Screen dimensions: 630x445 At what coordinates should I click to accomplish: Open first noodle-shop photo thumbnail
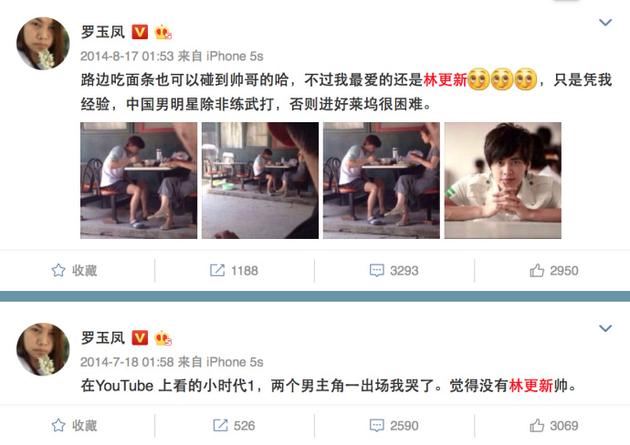coord(139,180)
